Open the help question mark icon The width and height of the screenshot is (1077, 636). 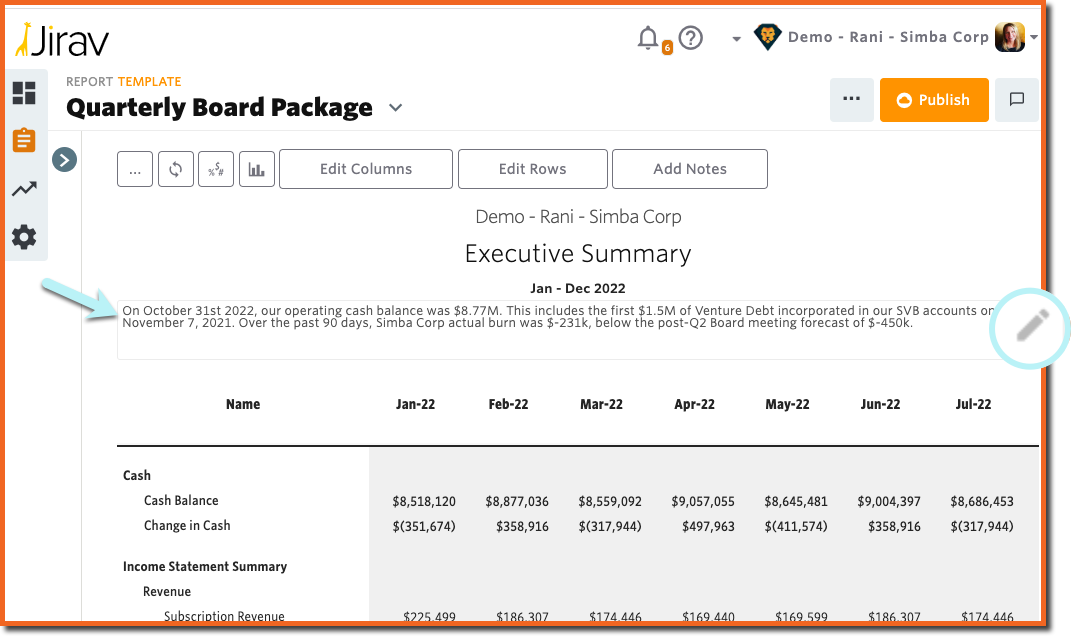coord(690,38)
